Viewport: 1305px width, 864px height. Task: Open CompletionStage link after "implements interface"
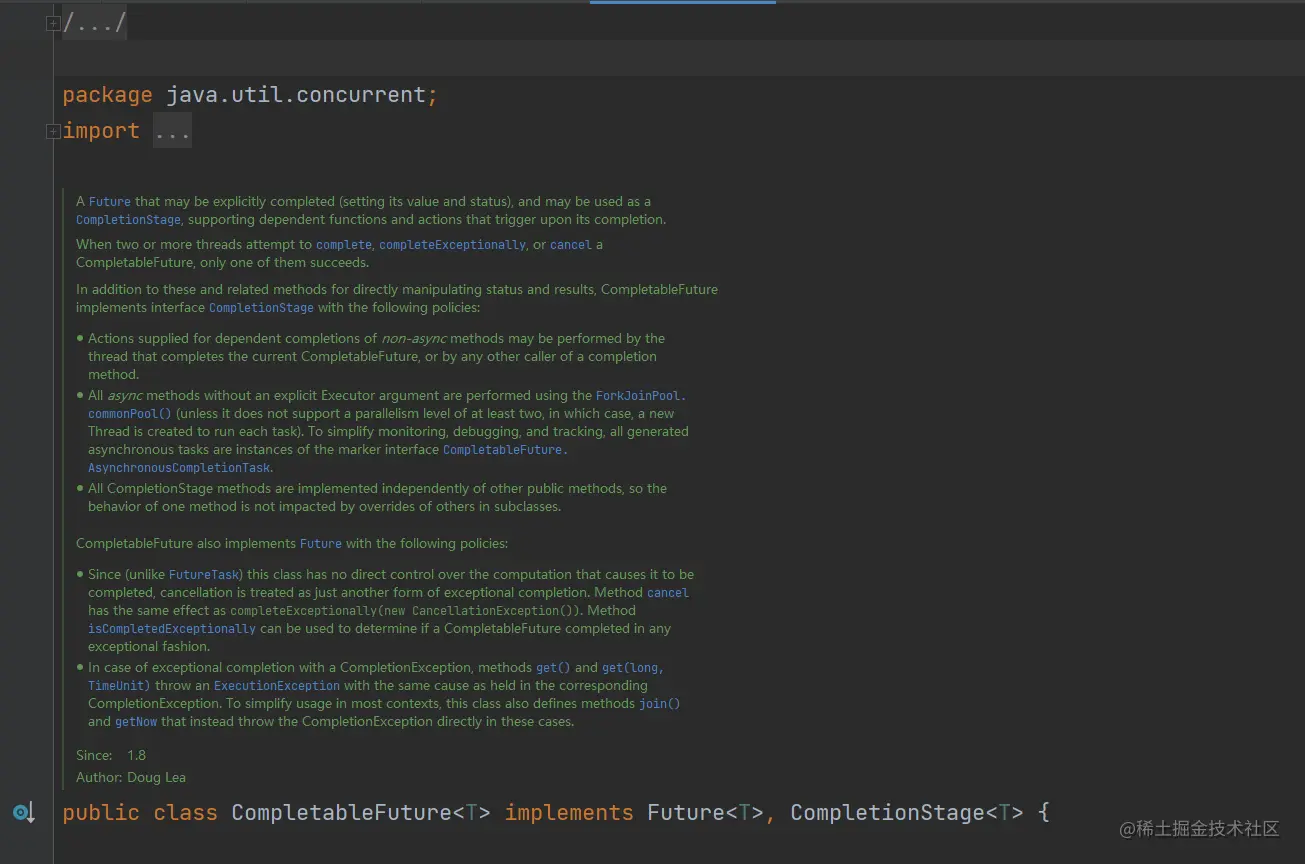pos(262,308)
